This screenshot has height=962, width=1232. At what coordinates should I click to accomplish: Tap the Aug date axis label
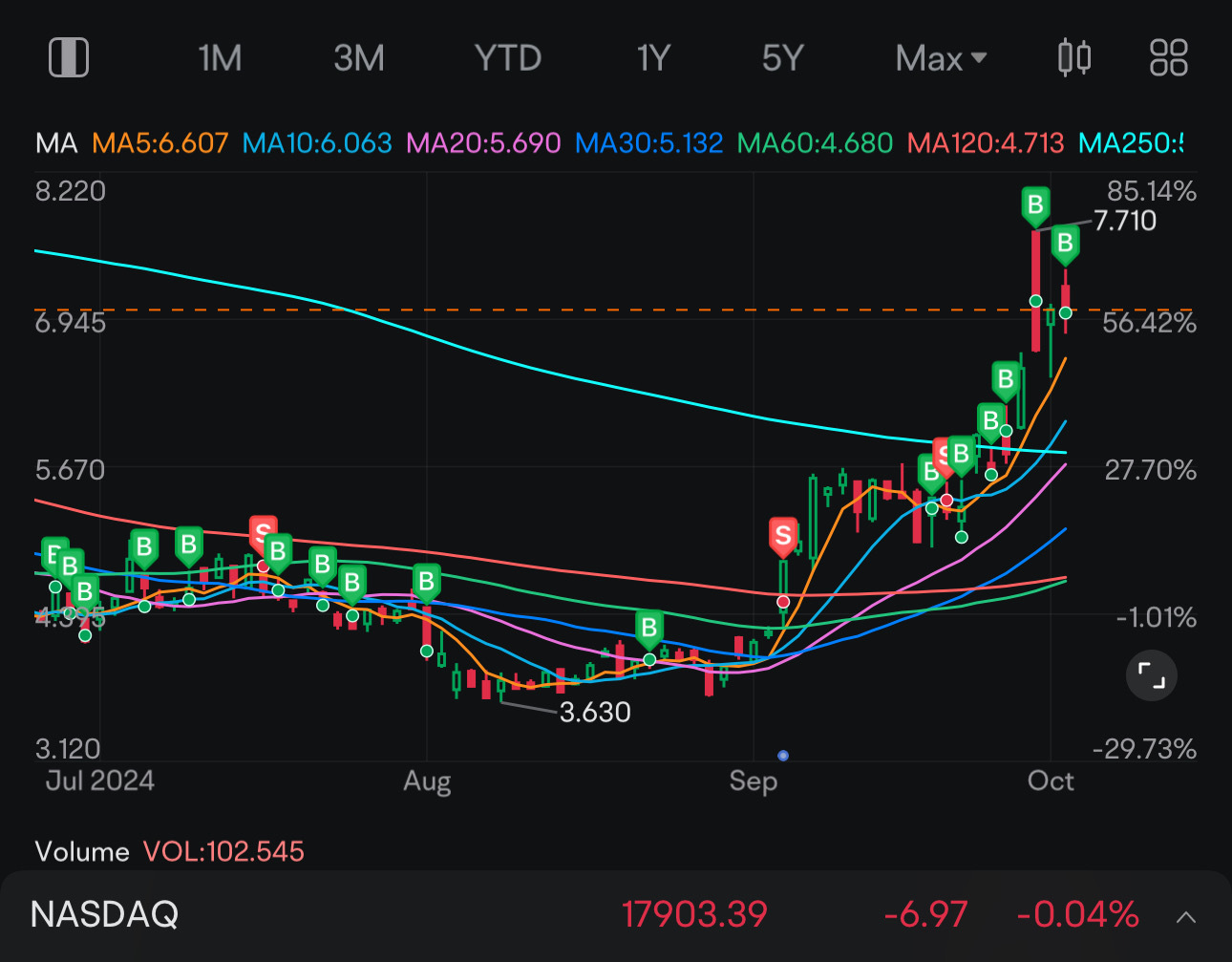[427, 781]
